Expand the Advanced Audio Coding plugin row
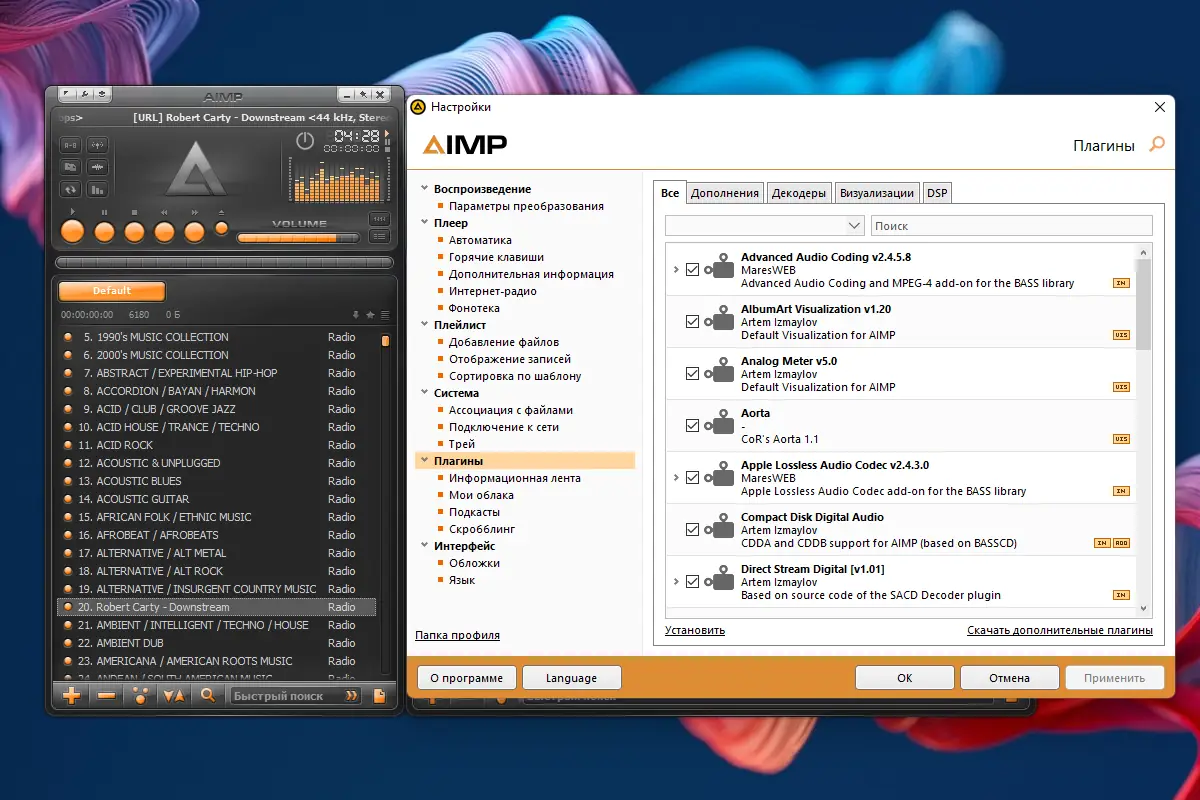Screen dimensions: 1200x800 pos(676,270)
